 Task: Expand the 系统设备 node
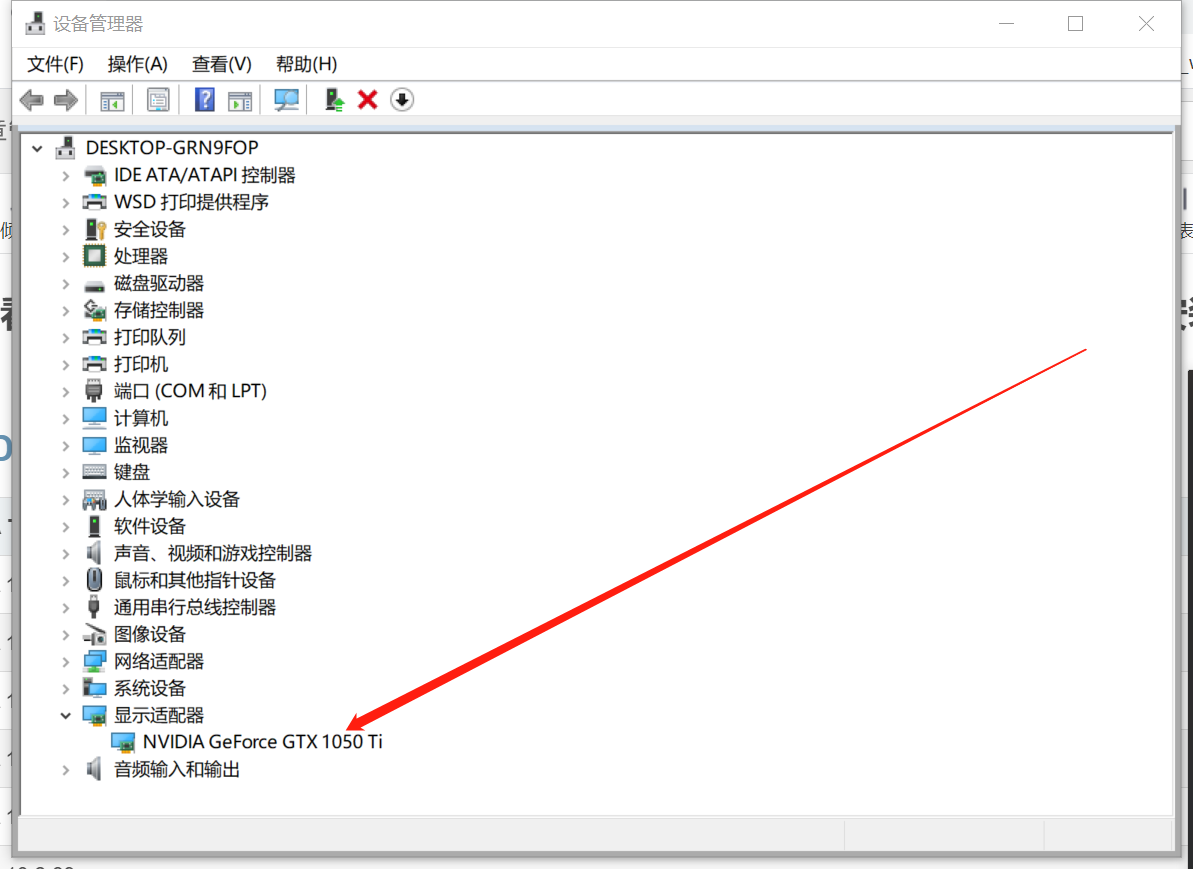tap(66, 689)
